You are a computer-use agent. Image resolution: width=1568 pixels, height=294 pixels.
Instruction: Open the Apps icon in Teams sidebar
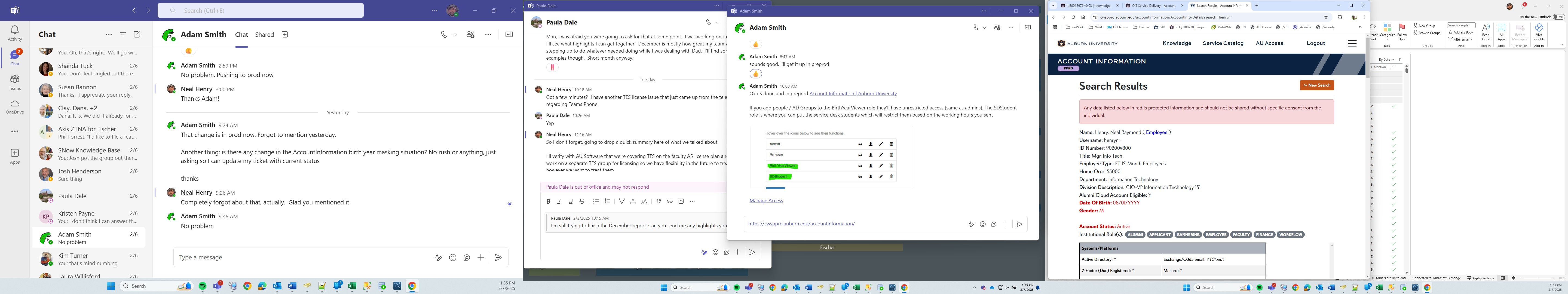click(15, 156)
